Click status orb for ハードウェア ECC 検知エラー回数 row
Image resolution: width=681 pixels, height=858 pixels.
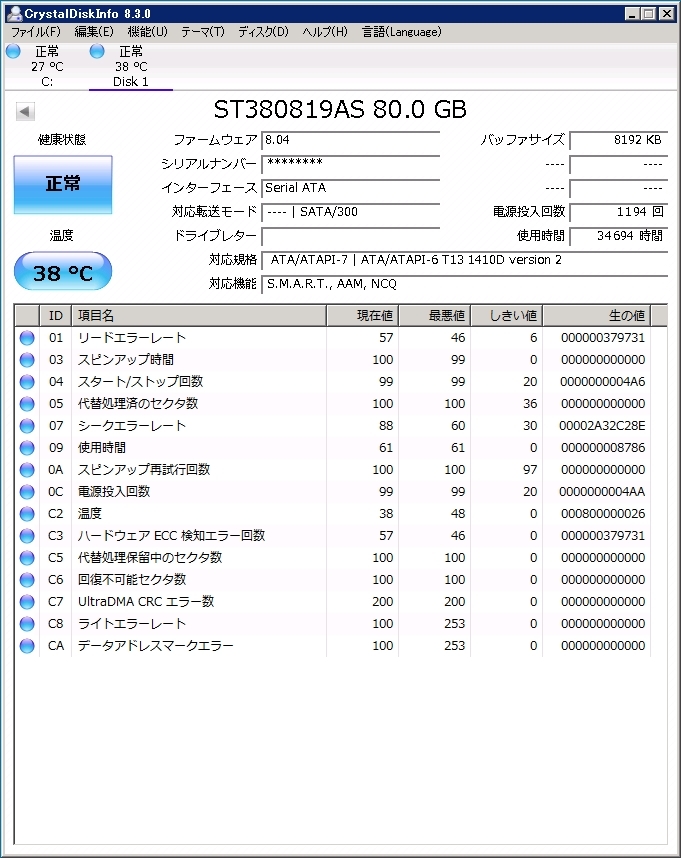click(27, 536)
